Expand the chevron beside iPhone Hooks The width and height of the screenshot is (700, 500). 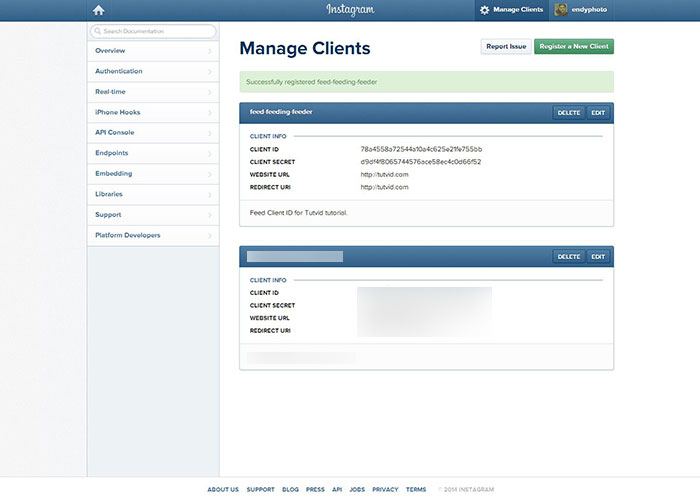210,113
